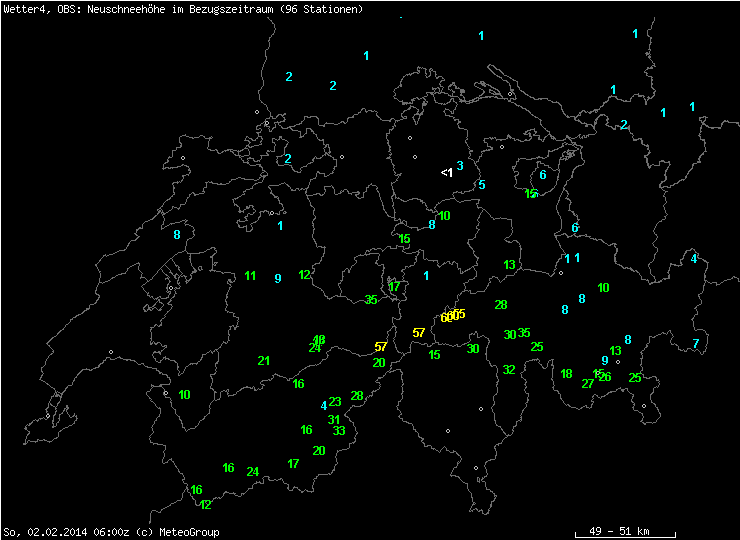This screenshot has width=740, height=540.
Task: Select the cyan 7 station reading
Action: [696, 344]
